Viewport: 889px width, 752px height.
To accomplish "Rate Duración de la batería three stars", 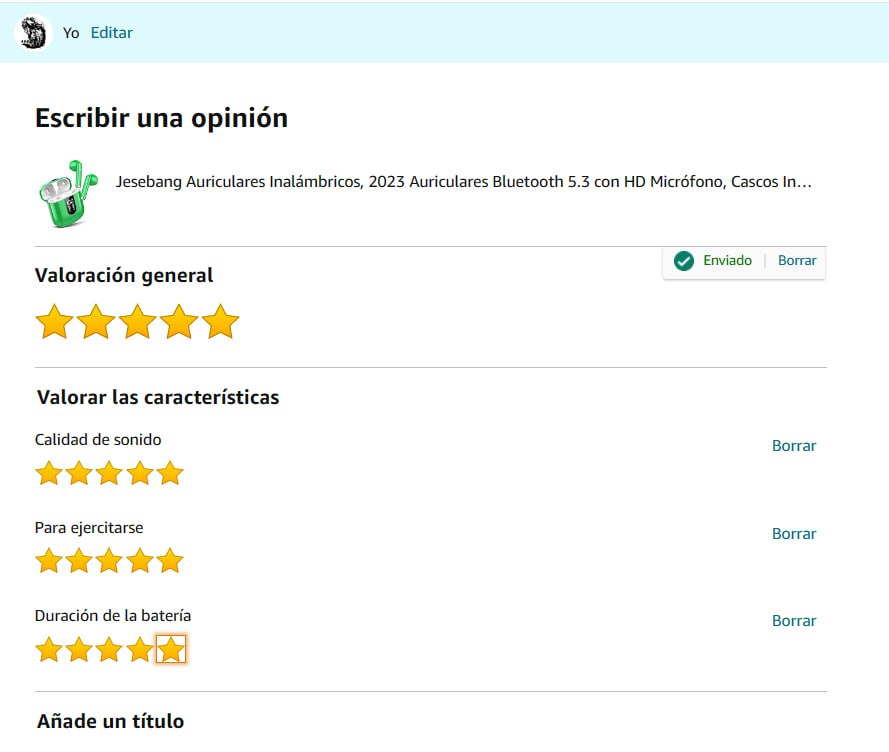I will coord(109,649).
